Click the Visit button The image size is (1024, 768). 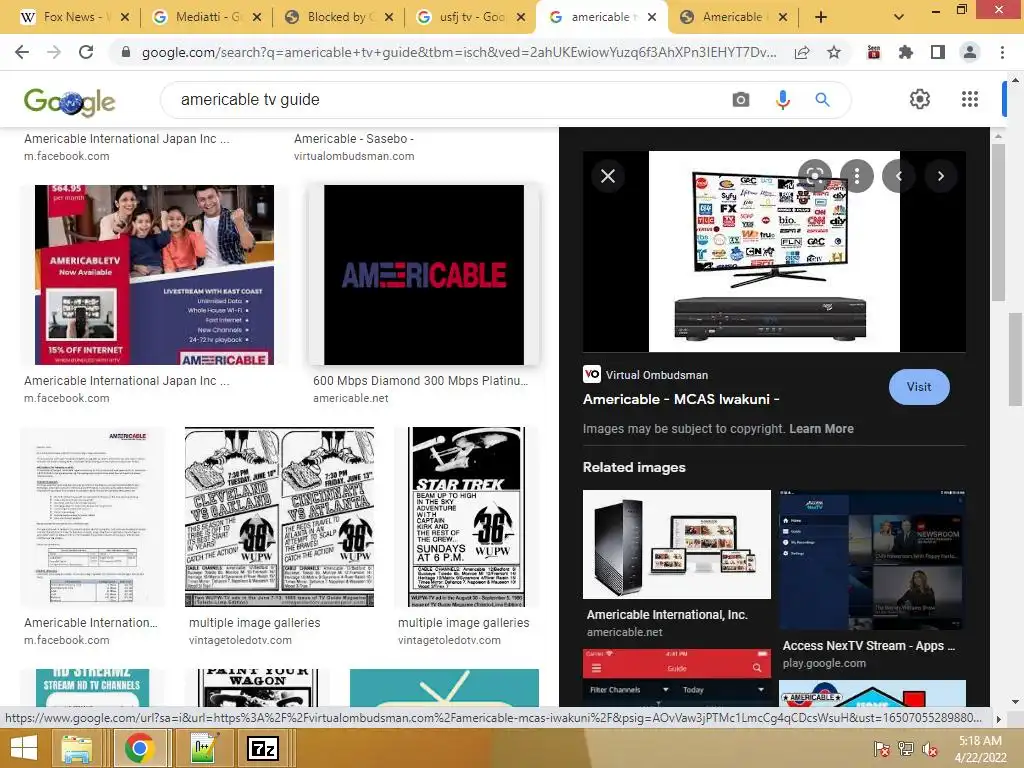tap(919, 387)
